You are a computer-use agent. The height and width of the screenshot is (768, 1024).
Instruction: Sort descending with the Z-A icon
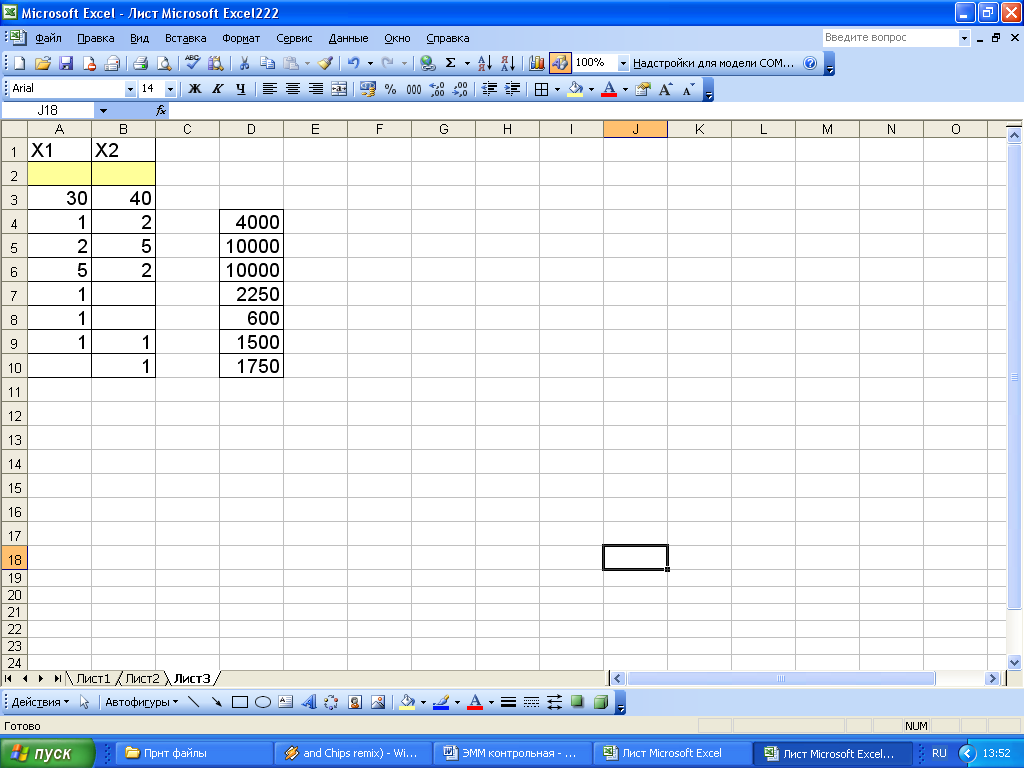point(508,63)
